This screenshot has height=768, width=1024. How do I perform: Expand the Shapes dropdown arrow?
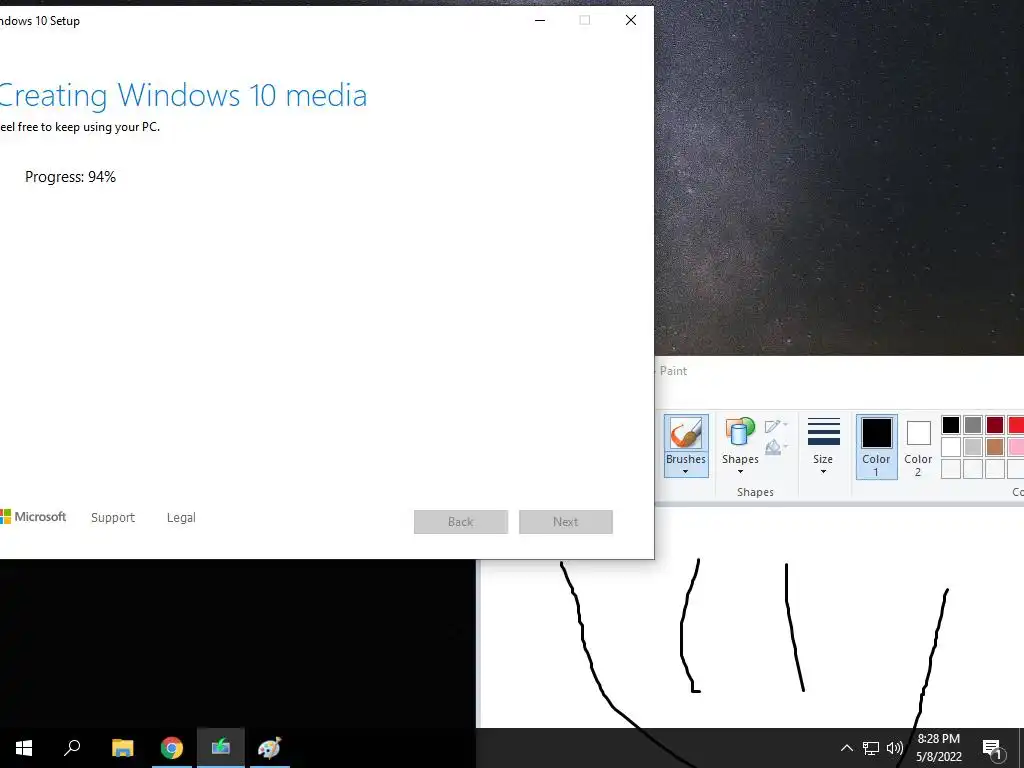(740, 472)
